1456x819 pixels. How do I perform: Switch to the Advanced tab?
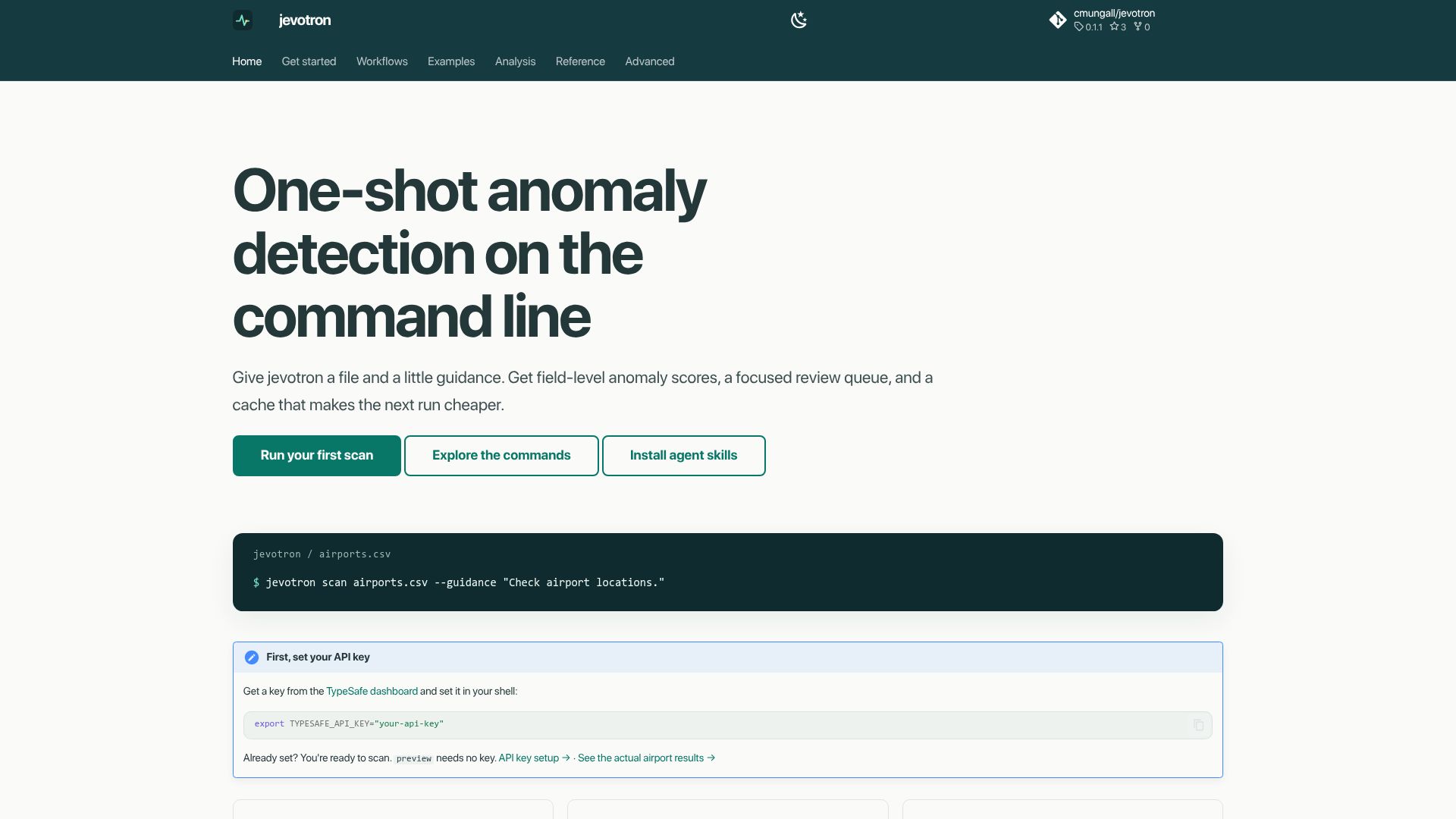click(x=650, y=61)
